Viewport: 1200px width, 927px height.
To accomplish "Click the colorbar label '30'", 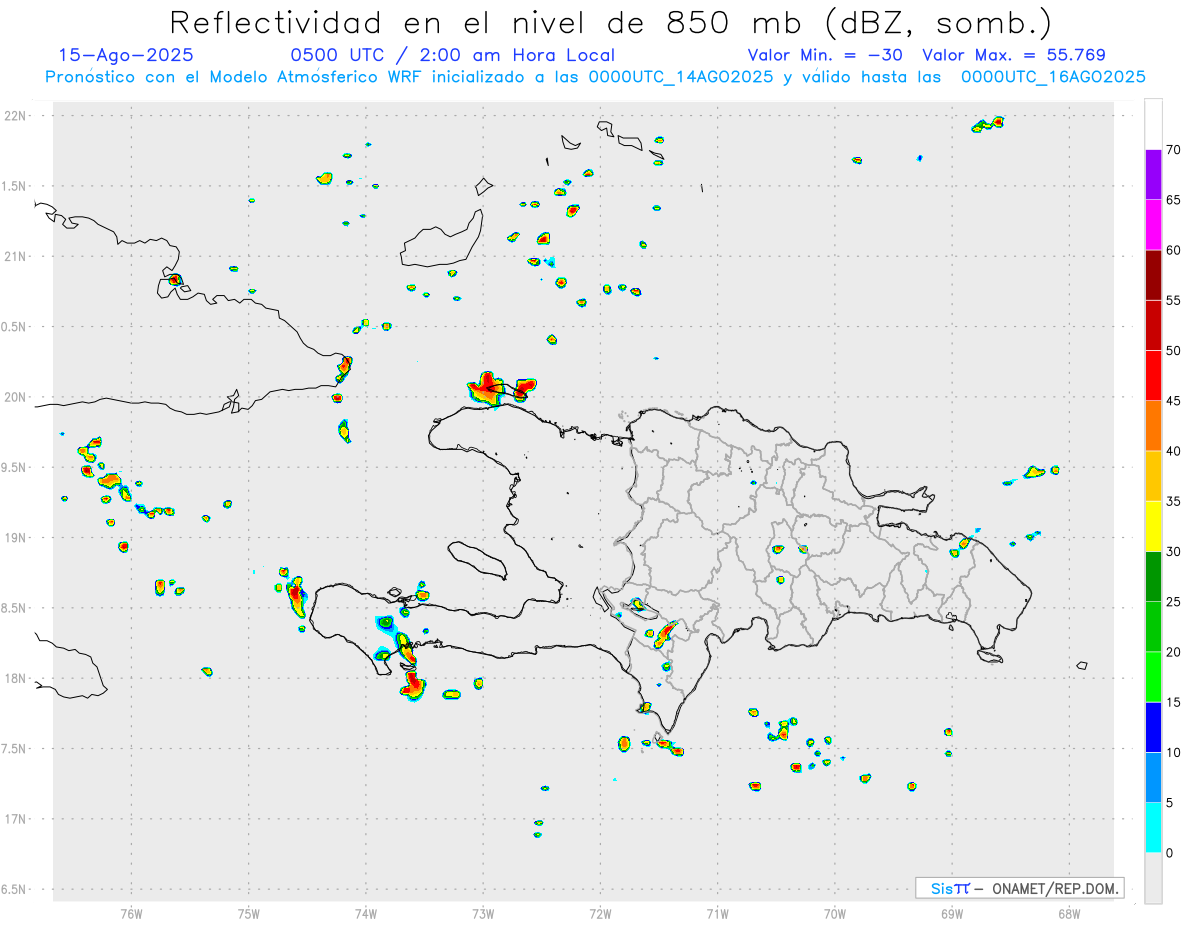I will [1174, 552].
